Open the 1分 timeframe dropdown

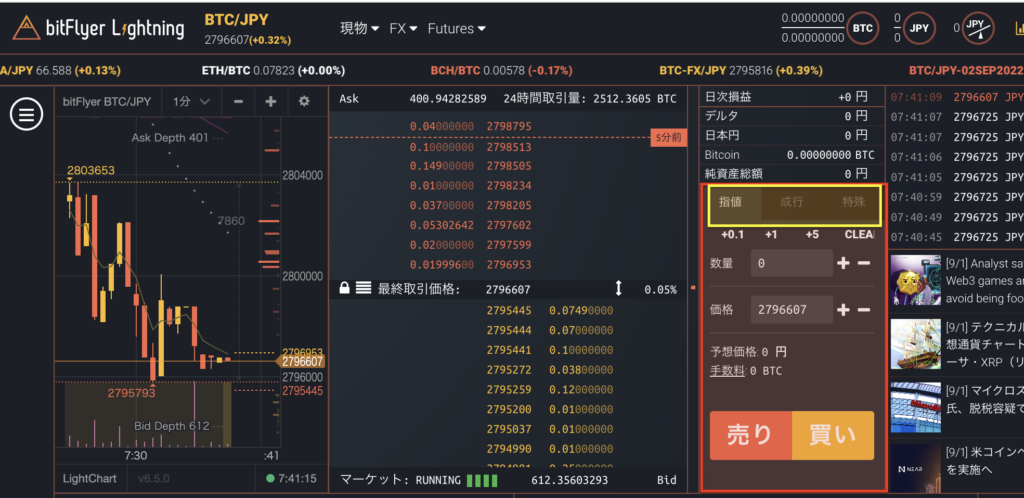[191, 102]
